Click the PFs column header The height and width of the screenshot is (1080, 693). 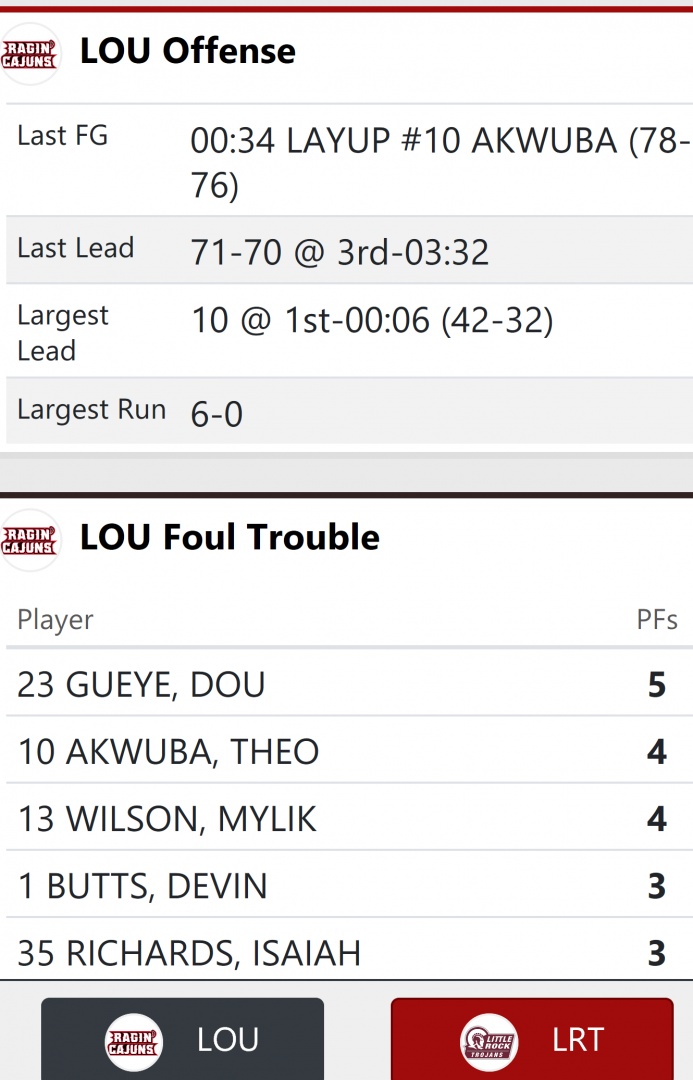pyautogui.click(x=656, y=620)
